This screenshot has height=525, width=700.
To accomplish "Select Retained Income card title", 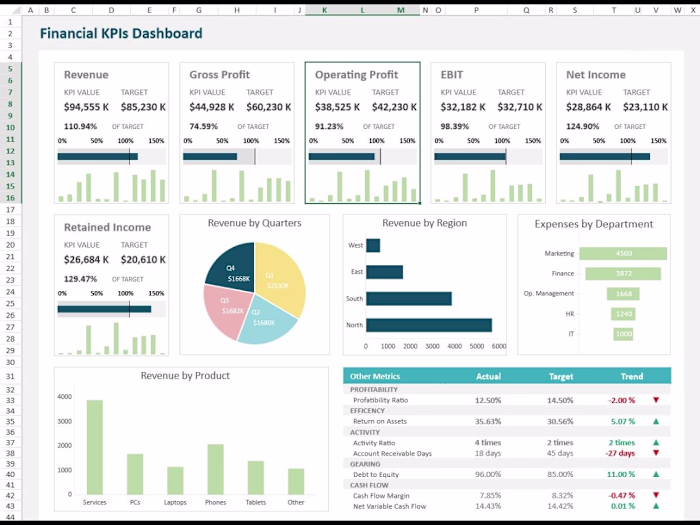I will tap(107, 227).
